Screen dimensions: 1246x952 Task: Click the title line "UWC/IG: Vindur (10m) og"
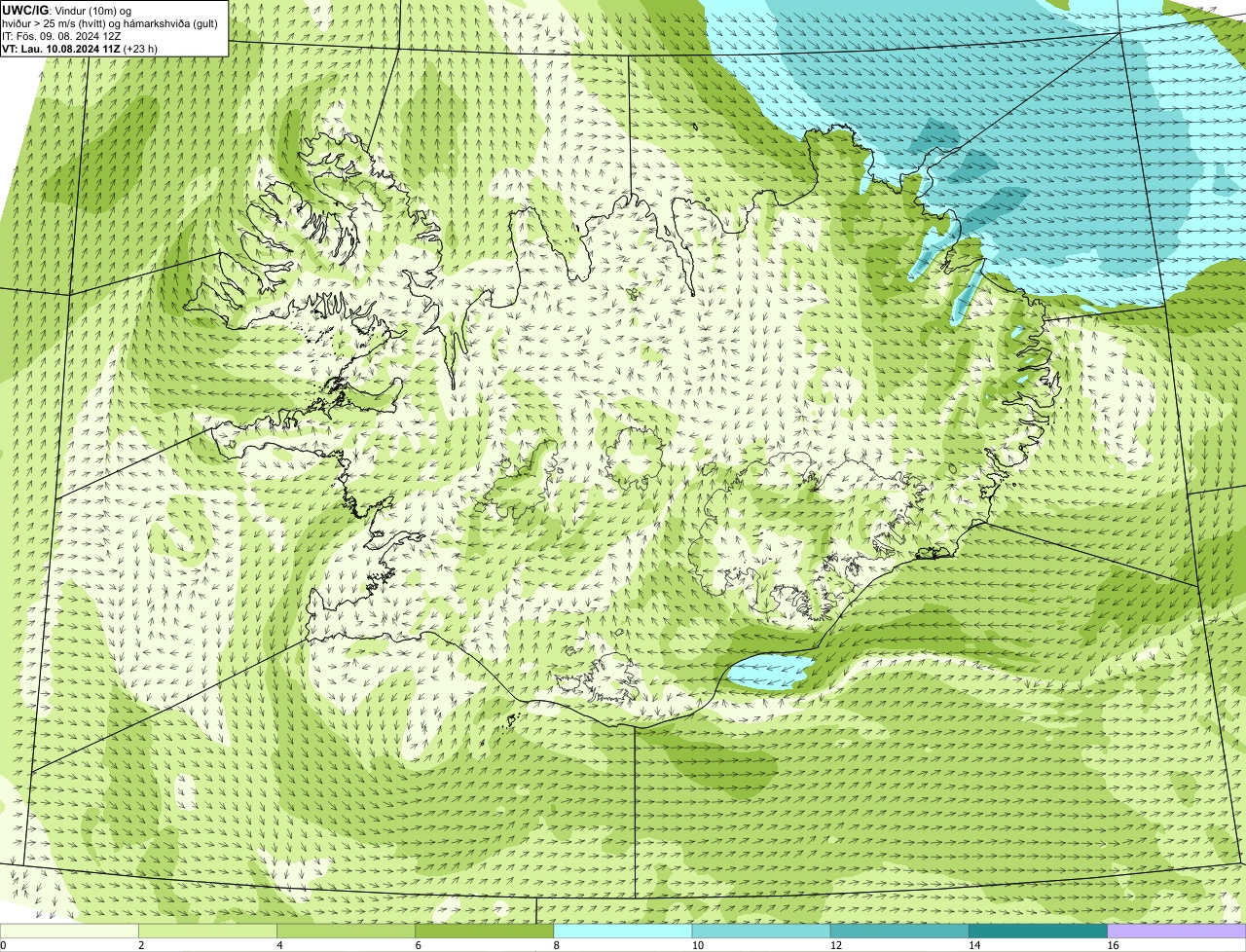coord(67,10)
